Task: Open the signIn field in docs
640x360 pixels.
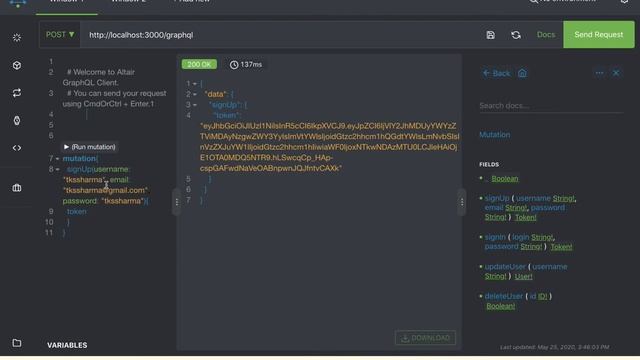Action: 495,237
